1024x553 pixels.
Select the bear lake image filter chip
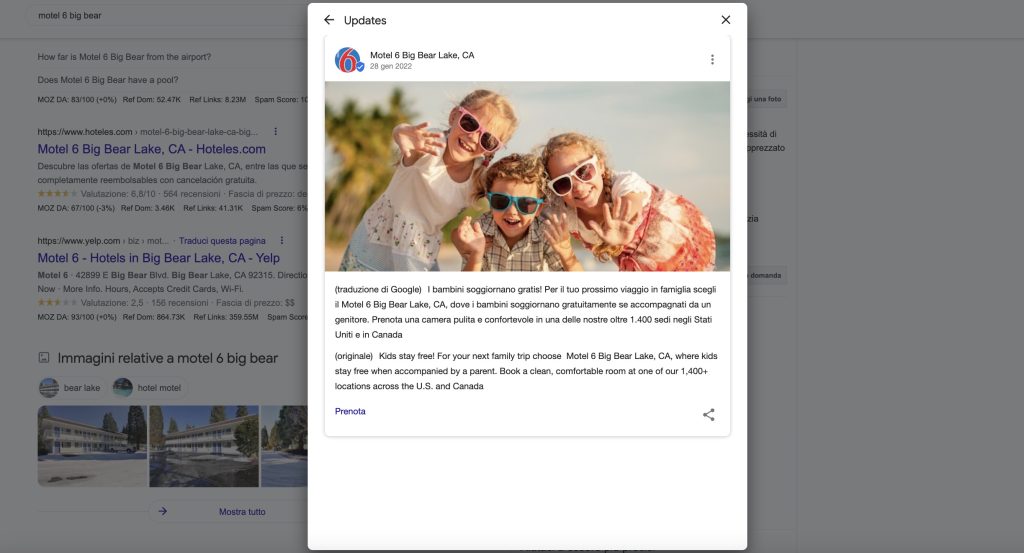[71, 388]
